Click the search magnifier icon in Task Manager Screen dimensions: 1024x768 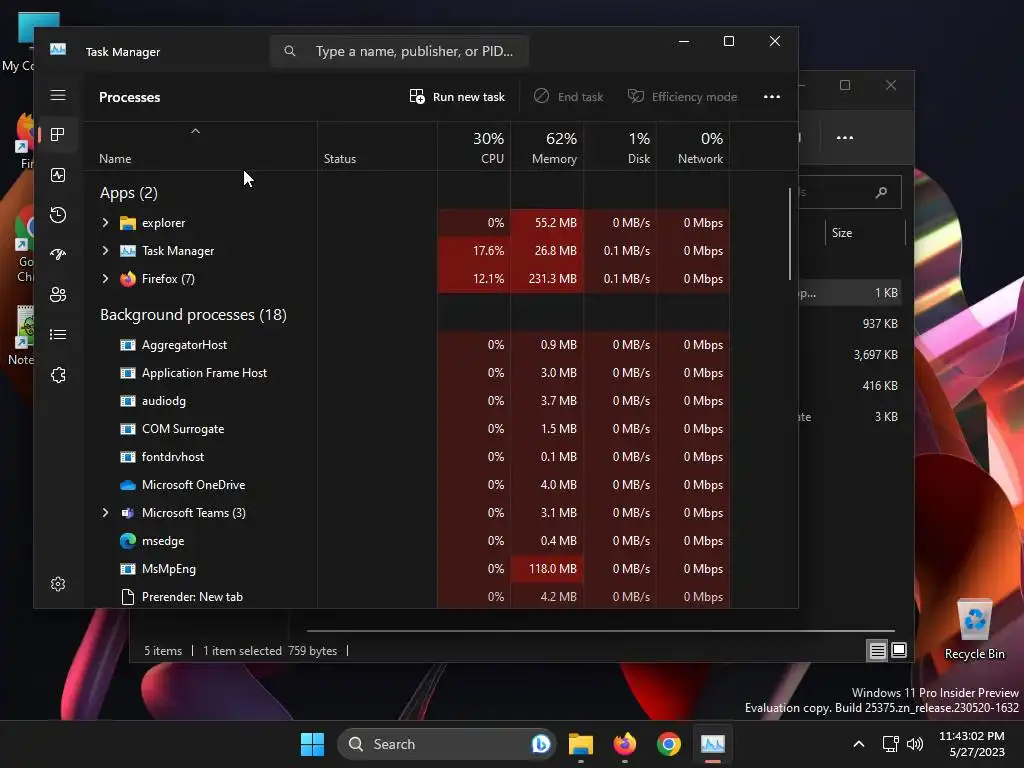[x=290, y=51]
